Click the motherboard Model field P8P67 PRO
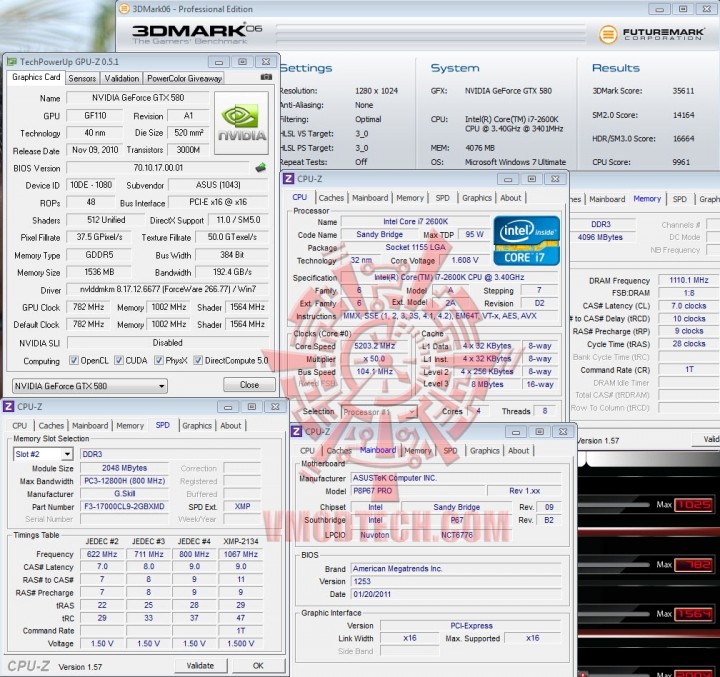The width and height of the screenshot is (720, 677). [417, 491]
